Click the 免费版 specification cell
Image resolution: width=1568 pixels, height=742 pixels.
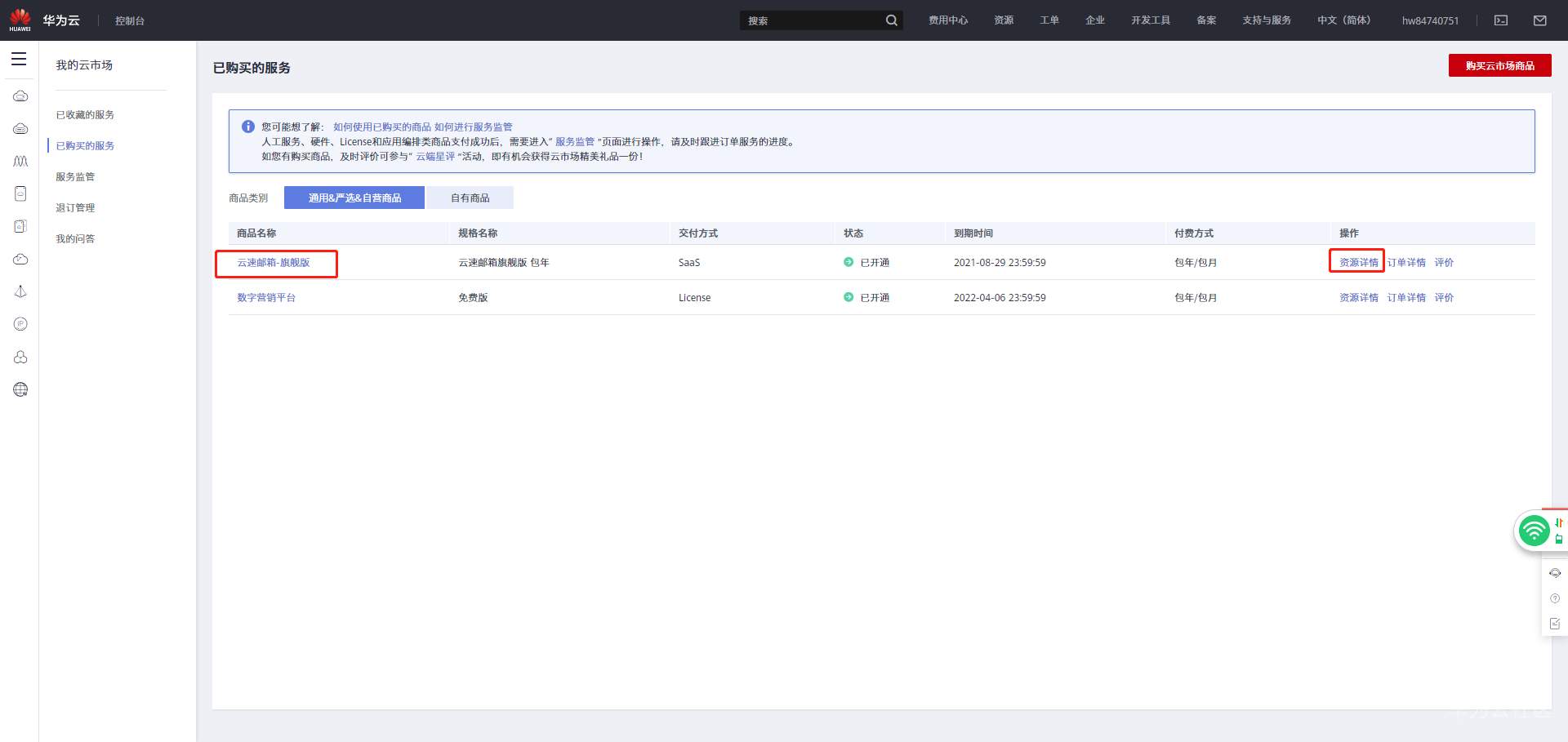[x=473, y=298]
